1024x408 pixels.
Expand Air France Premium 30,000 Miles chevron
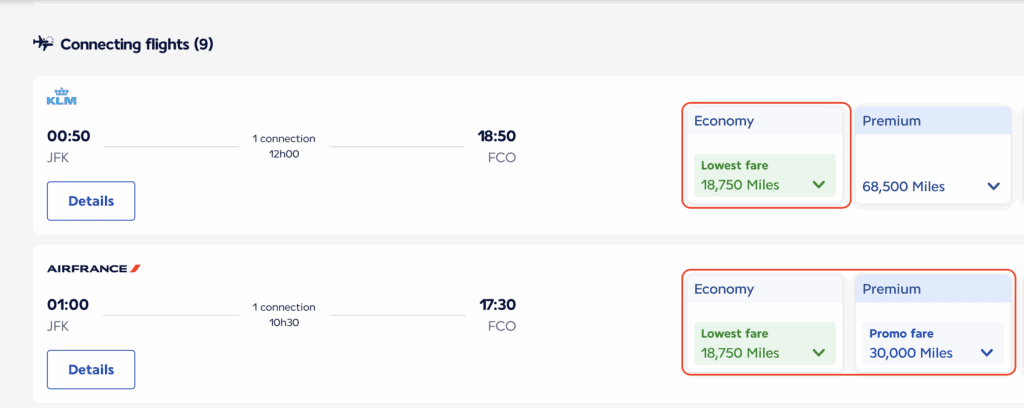(x=987, y=354)
